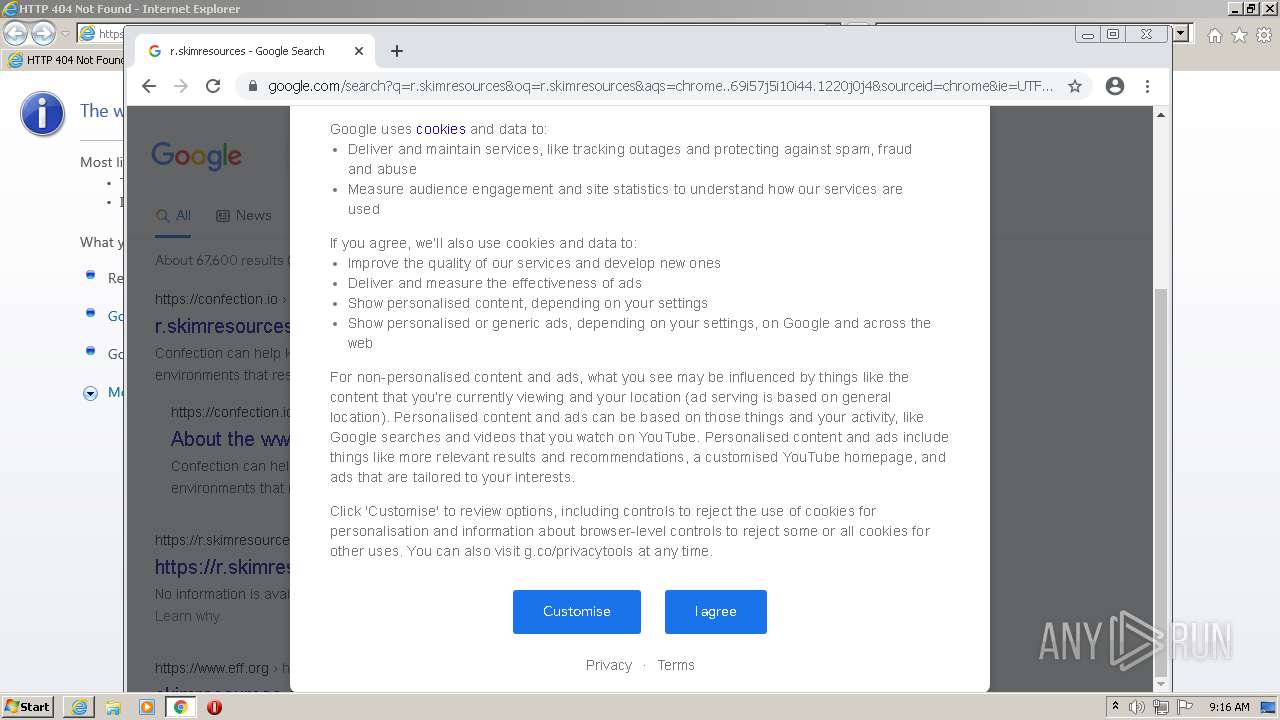This screenshot has height=720, width=1280.
Task: Open the Internet Explorer home icon
Action: pos(1214,35)
